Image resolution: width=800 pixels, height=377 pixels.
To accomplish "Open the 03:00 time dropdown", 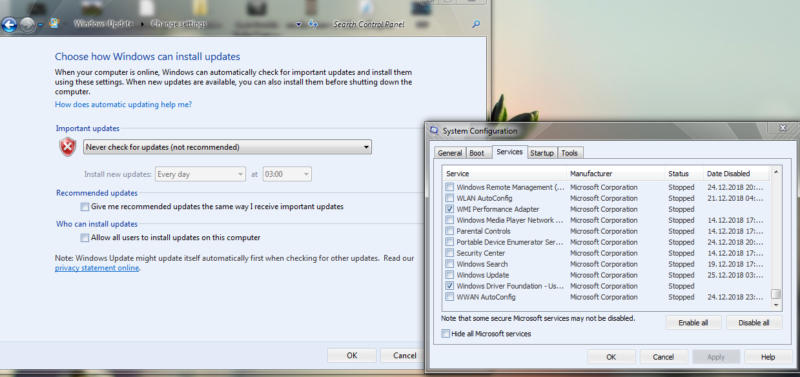I will click(287, 174).
